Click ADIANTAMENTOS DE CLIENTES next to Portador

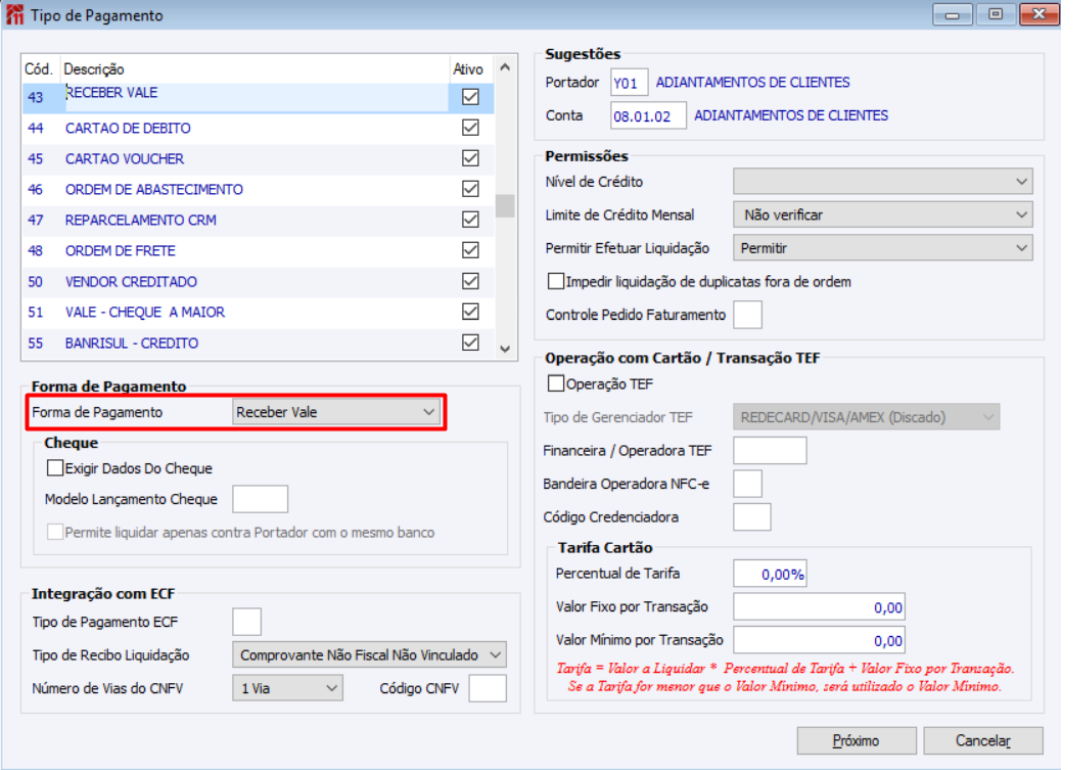(752, 83)
